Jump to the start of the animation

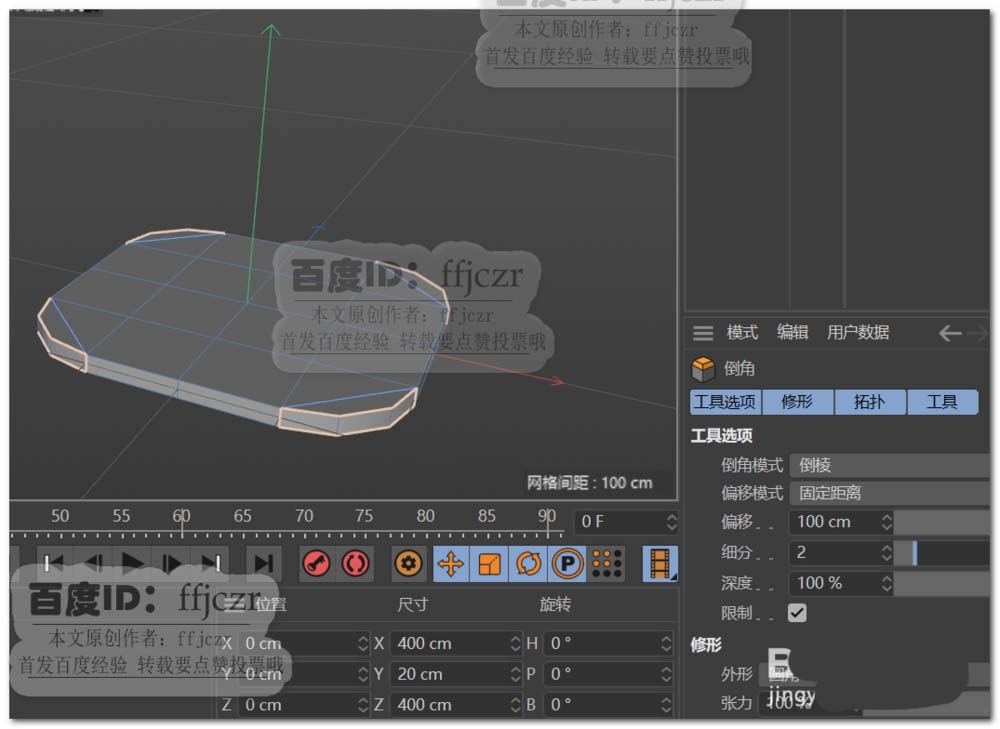tap(53, 563)
